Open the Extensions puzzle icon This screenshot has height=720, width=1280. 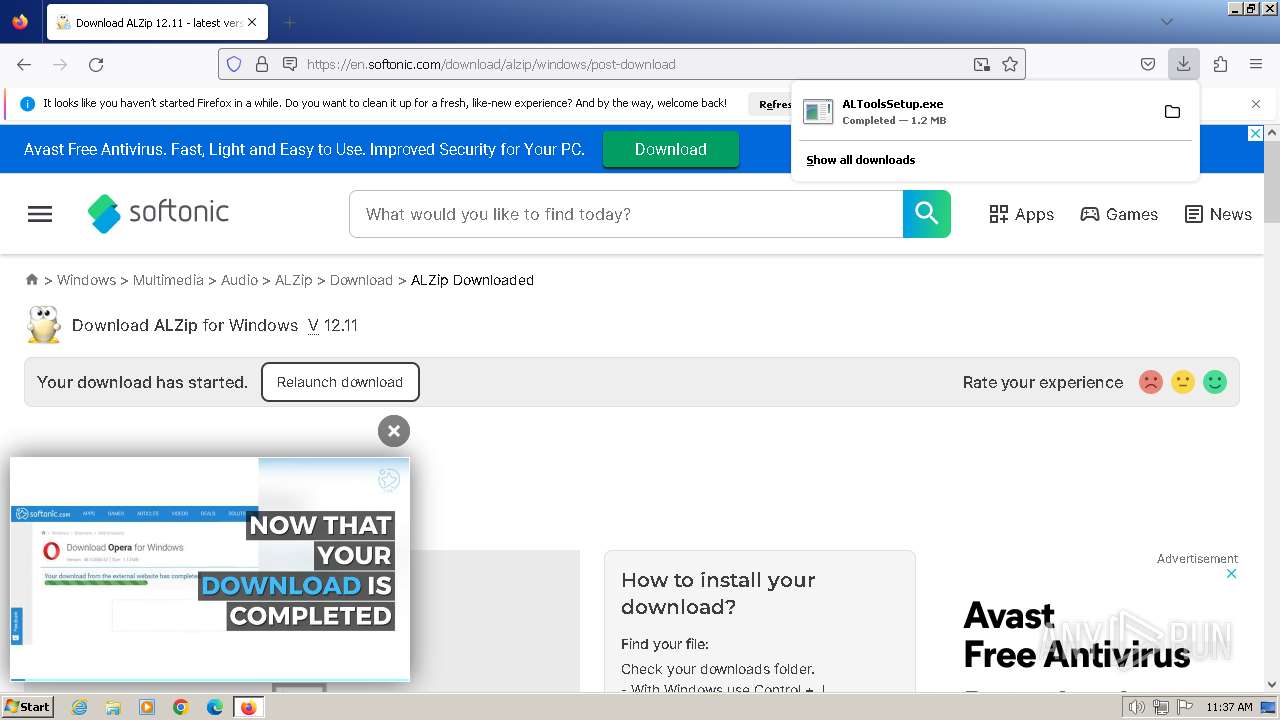point(1220,64)
